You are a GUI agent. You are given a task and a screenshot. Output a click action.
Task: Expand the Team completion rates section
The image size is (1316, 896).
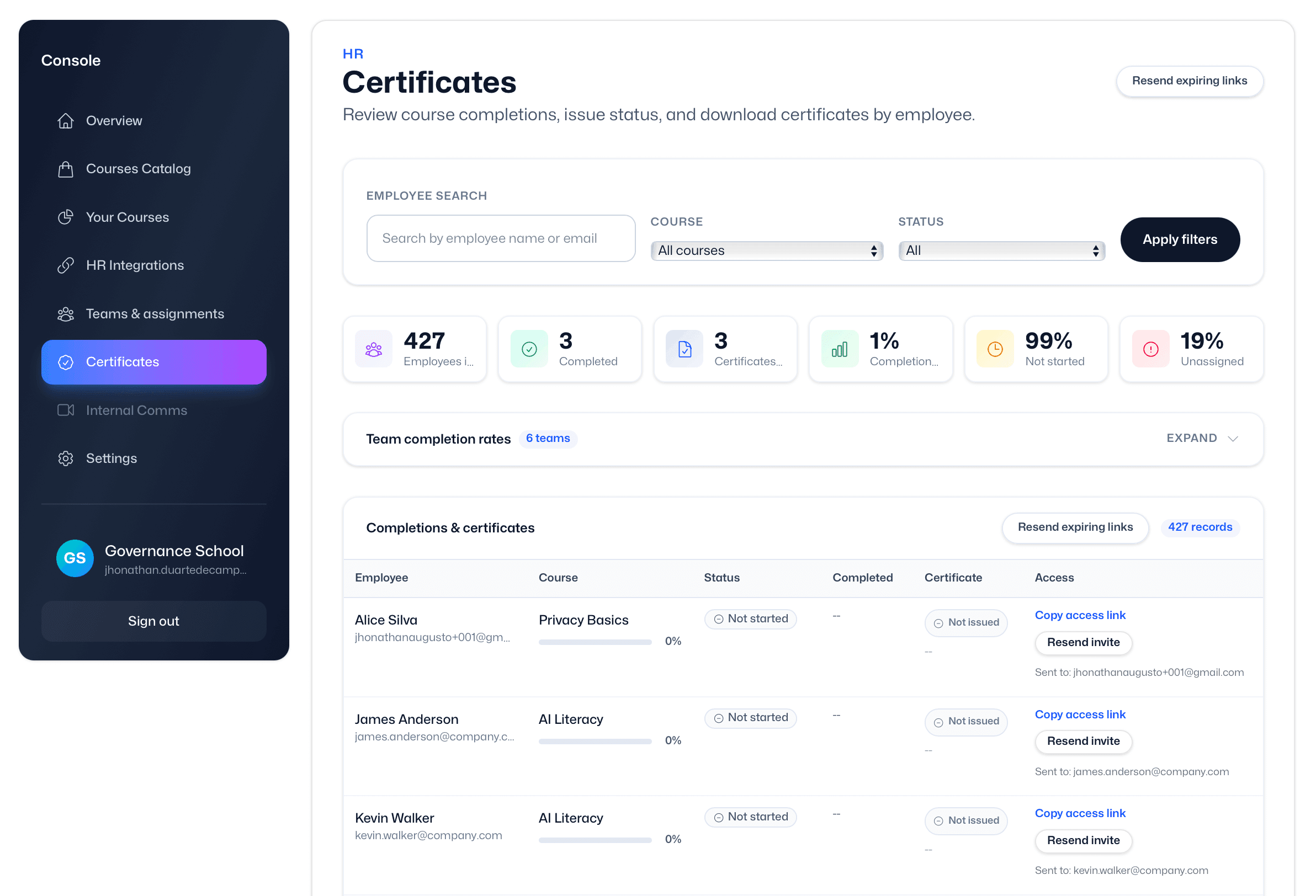(1202, 439)
